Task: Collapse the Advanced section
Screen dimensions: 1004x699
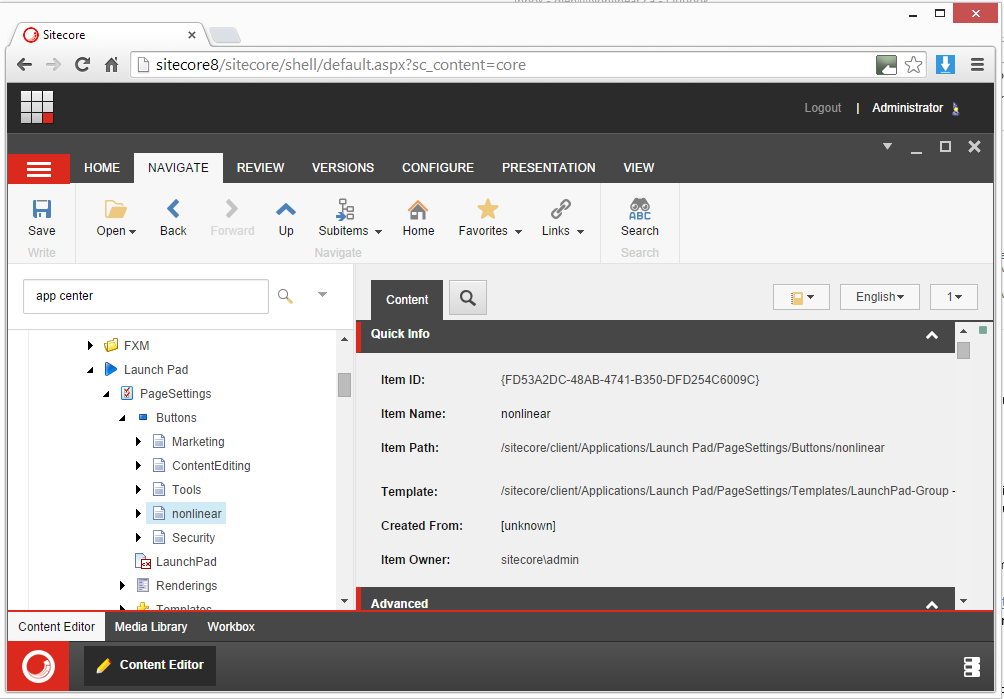Action: 932,604
